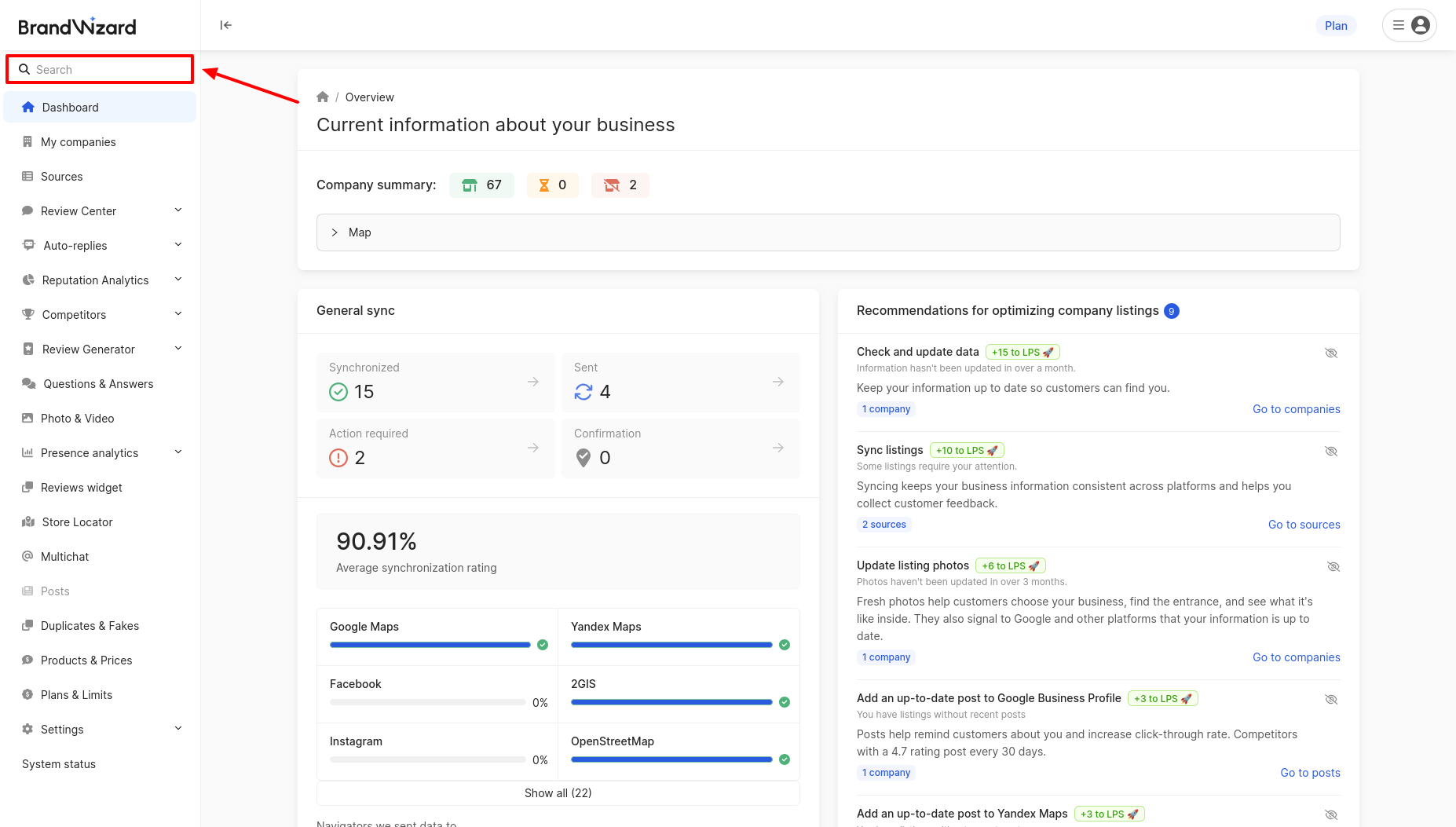Viewport: 1456px width, 827px height.
Task: Open Synchronized listings via arrow
Action: (x=533, y=382)
